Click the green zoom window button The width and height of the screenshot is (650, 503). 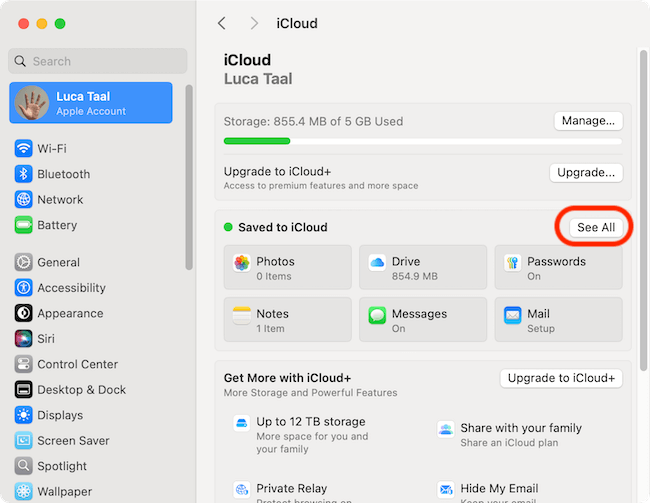tap(60, 24)
